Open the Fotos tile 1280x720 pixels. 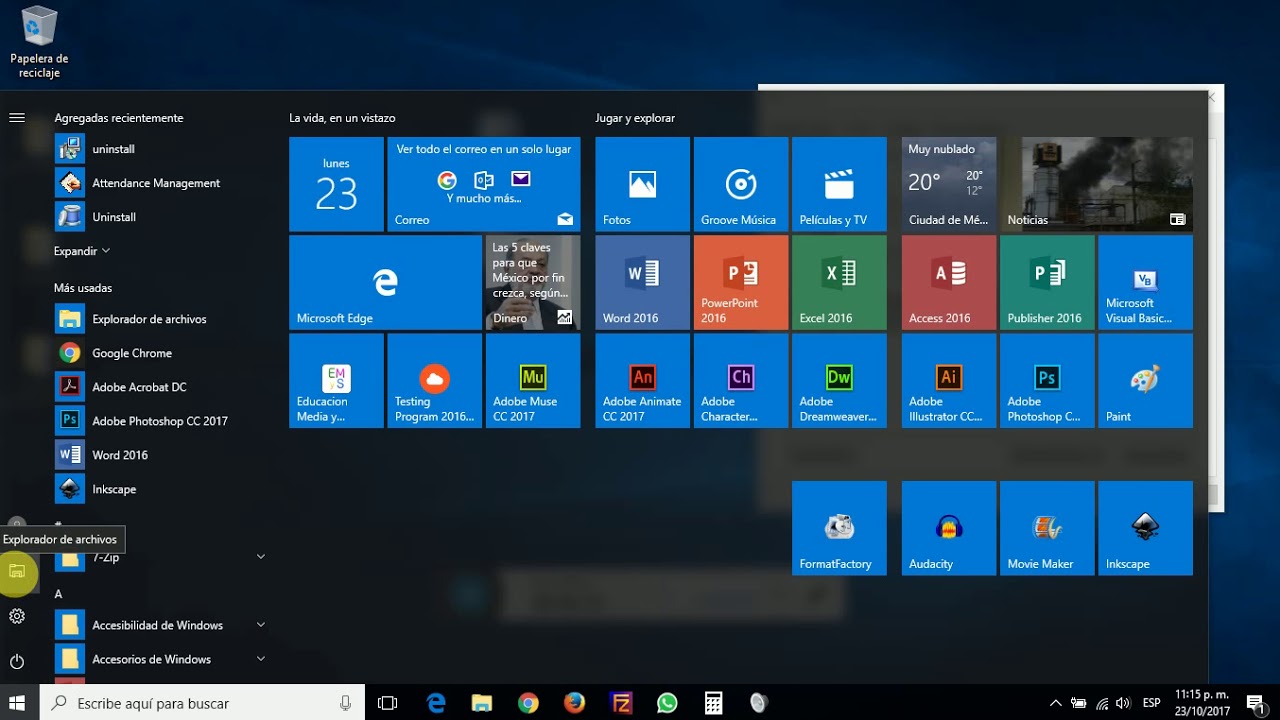(x=642, y=184)
